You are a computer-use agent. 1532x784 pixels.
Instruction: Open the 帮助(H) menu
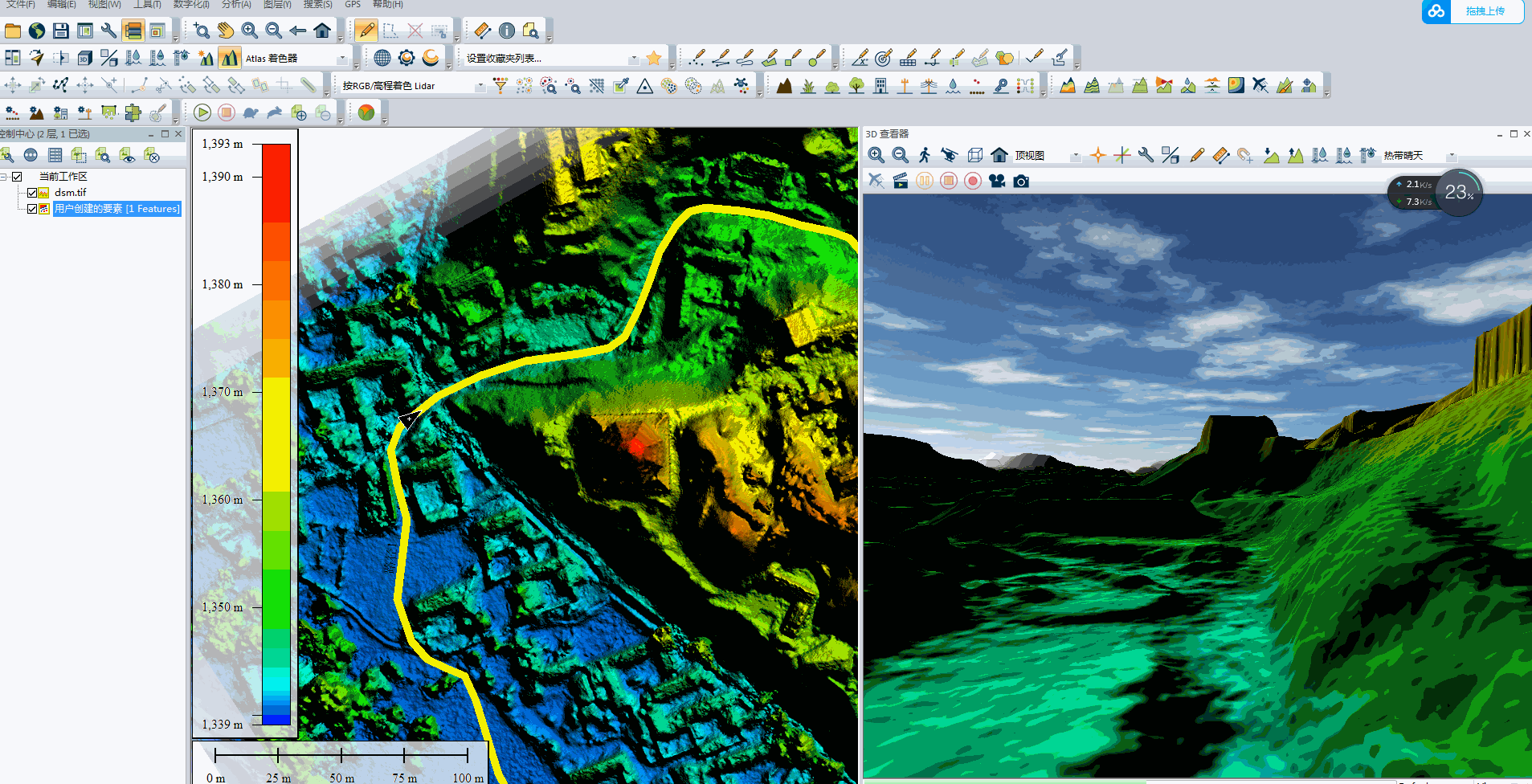coord(388,5)
